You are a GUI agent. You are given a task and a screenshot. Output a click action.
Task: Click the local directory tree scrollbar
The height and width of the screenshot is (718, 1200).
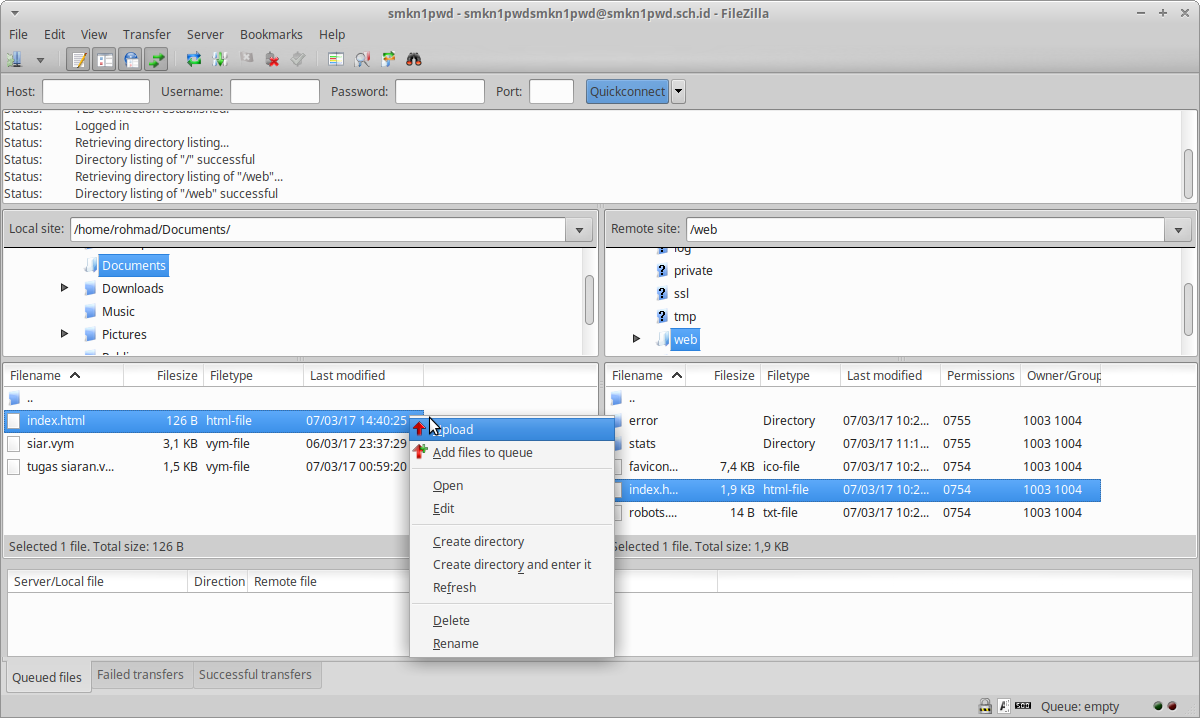(x=590, y=300)
